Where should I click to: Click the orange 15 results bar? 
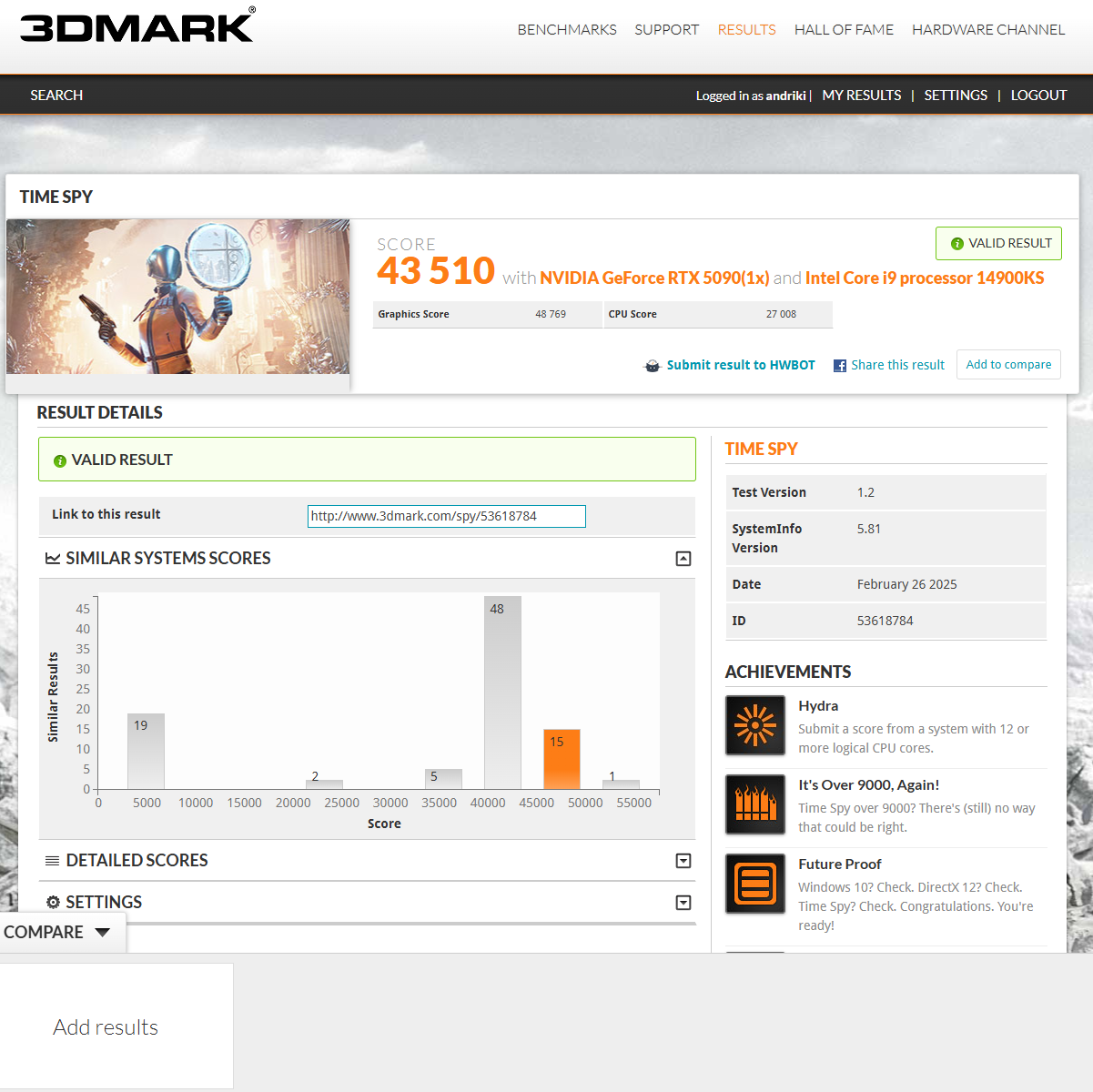tap(562, 760)
